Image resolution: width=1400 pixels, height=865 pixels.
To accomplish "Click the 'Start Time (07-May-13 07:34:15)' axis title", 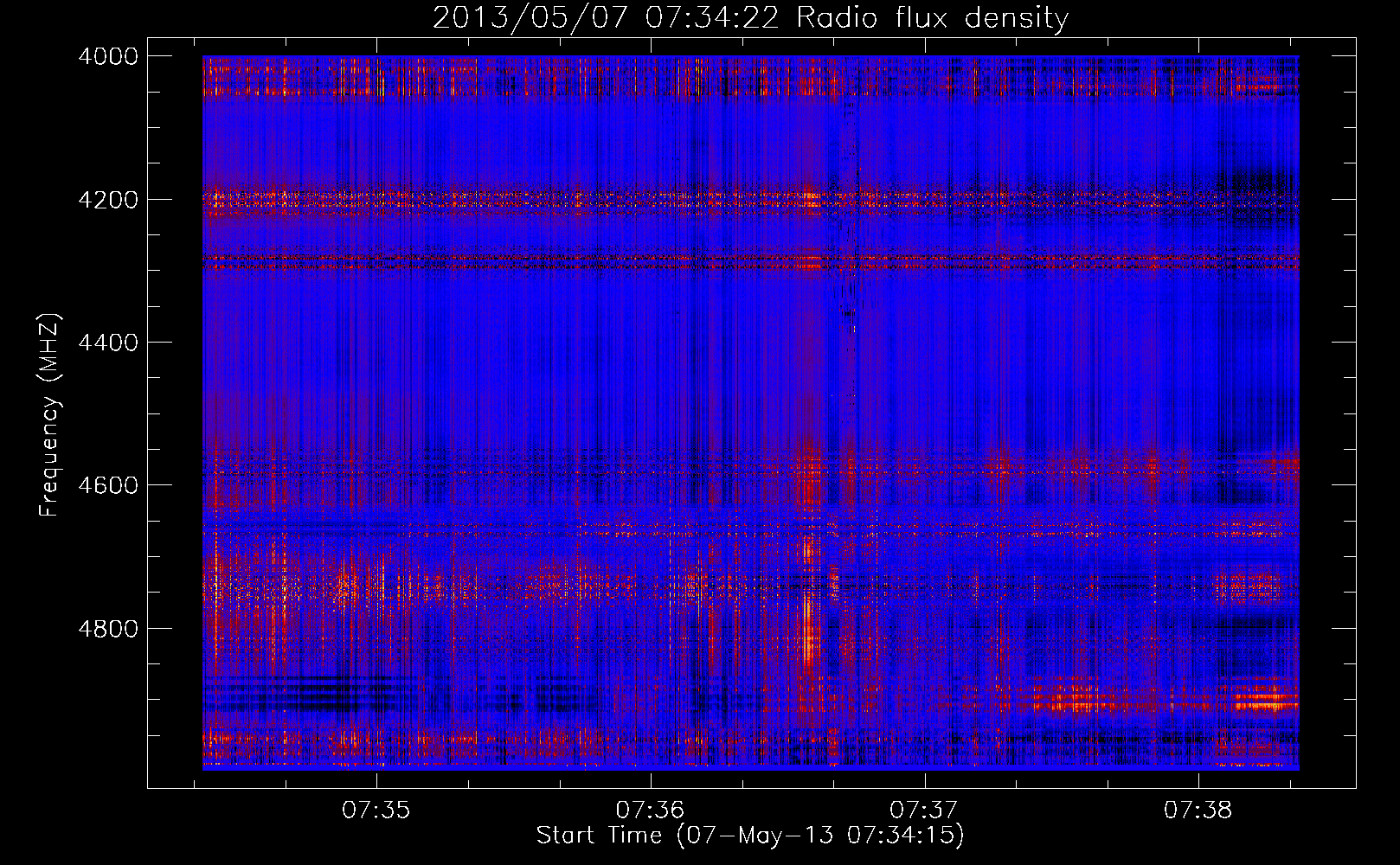I will 750,836.
